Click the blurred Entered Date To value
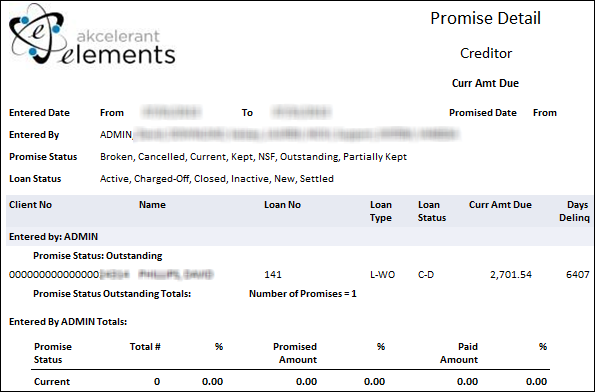The image size is (595, 392). point(302,112)
